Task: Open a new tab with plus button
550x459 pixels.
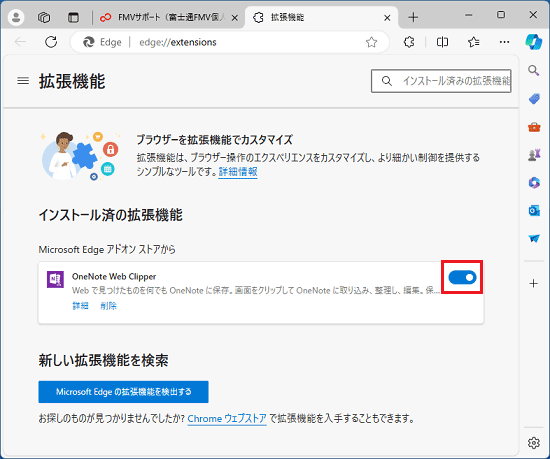Action: pyautogui.click(x=413, y=17)
